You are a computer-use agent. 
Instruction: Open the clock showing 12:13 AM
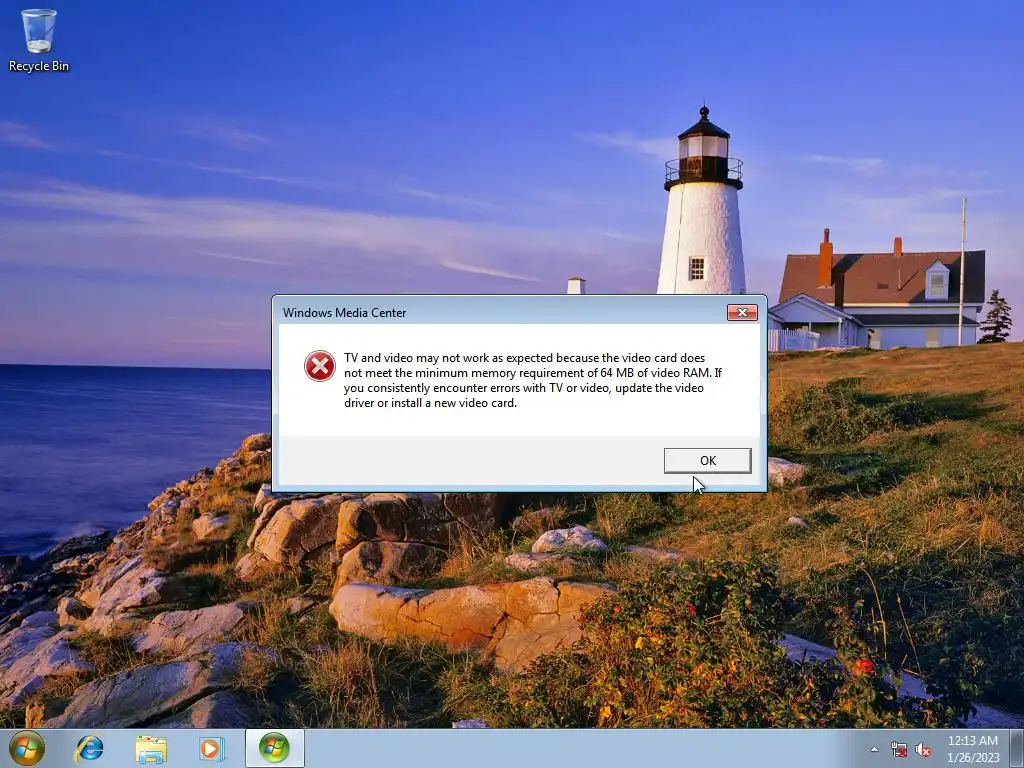[x=973, y=749]
